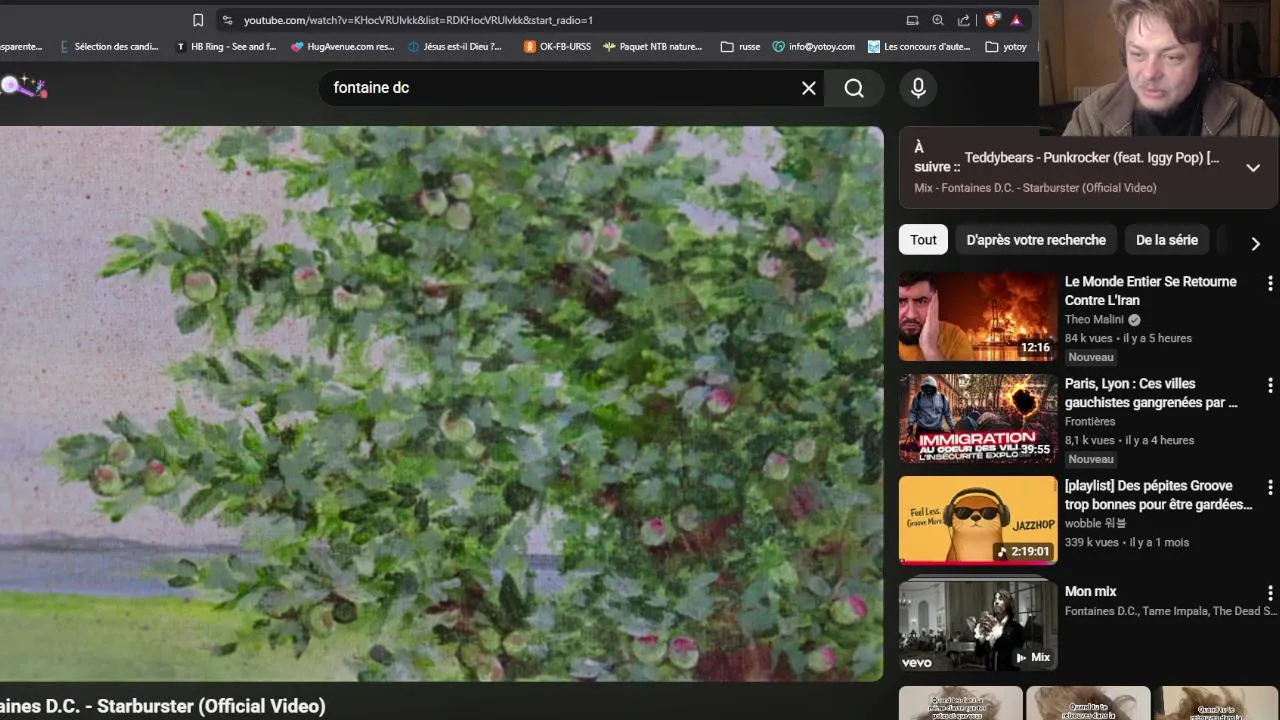1280x720 pixels.
Task: Click '84 k vues · il y a 5 heures' text
Action: [x=1128, y=338]
